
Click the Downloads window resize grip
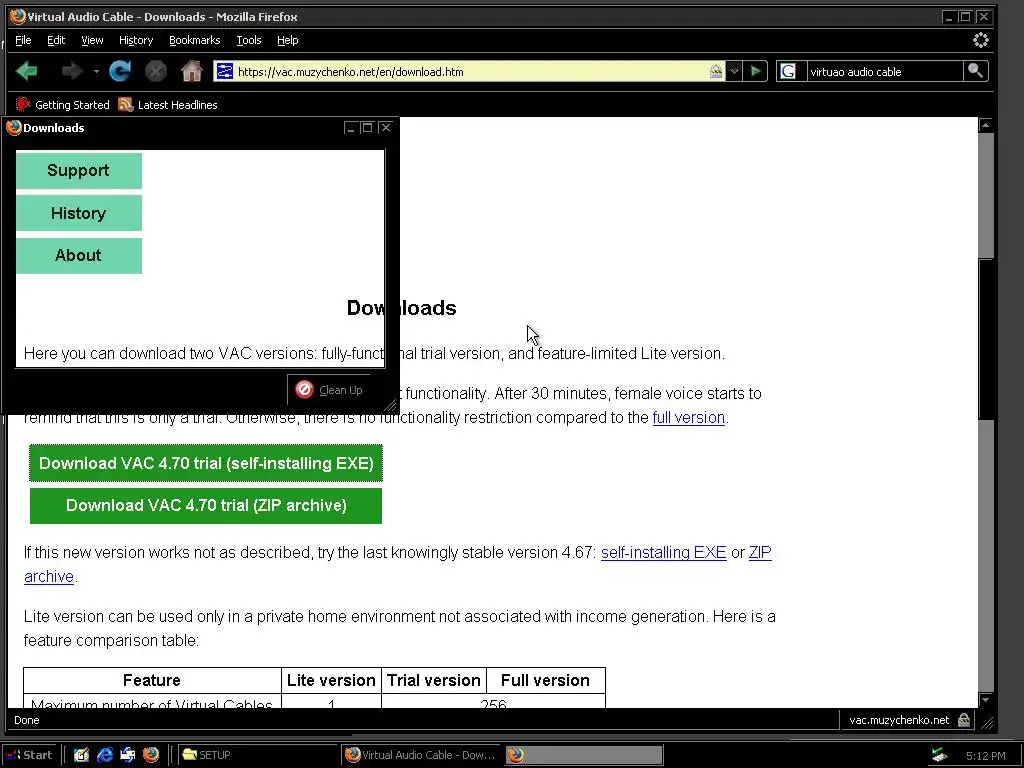click(391, 406)
